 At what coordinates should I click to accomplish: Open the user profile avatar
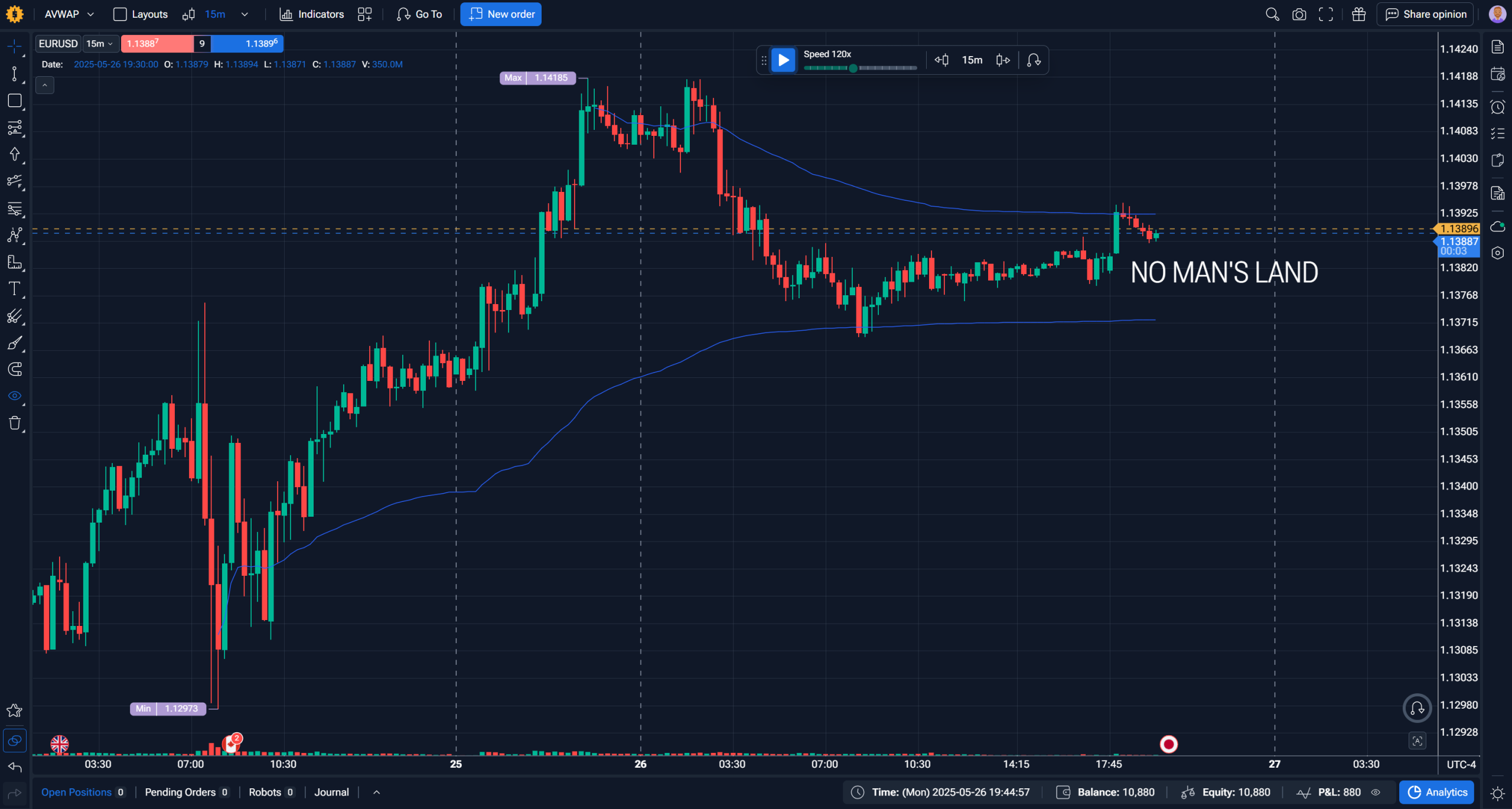click(1498, 14)
